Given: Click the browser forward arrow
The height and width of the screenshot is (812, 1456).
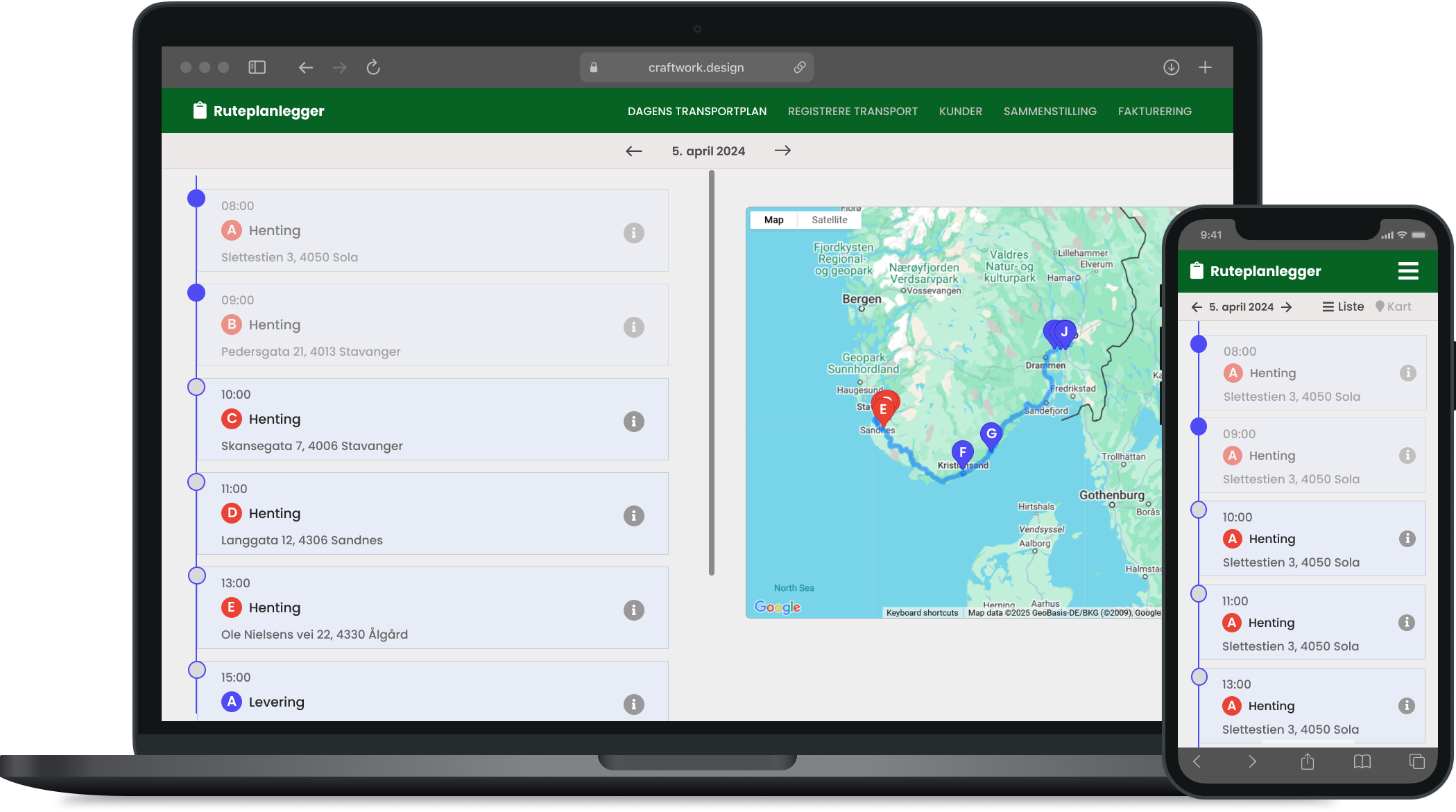Looking at the screenshot, I should tap(339, 67).
